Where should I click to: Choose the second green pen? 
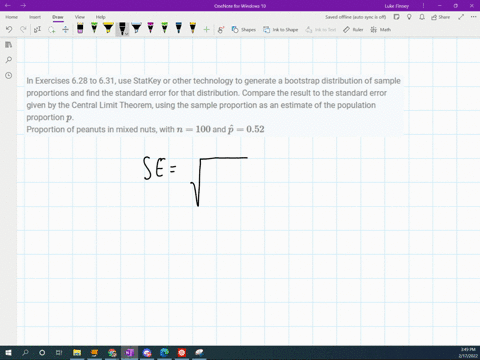tap(165, 28)
